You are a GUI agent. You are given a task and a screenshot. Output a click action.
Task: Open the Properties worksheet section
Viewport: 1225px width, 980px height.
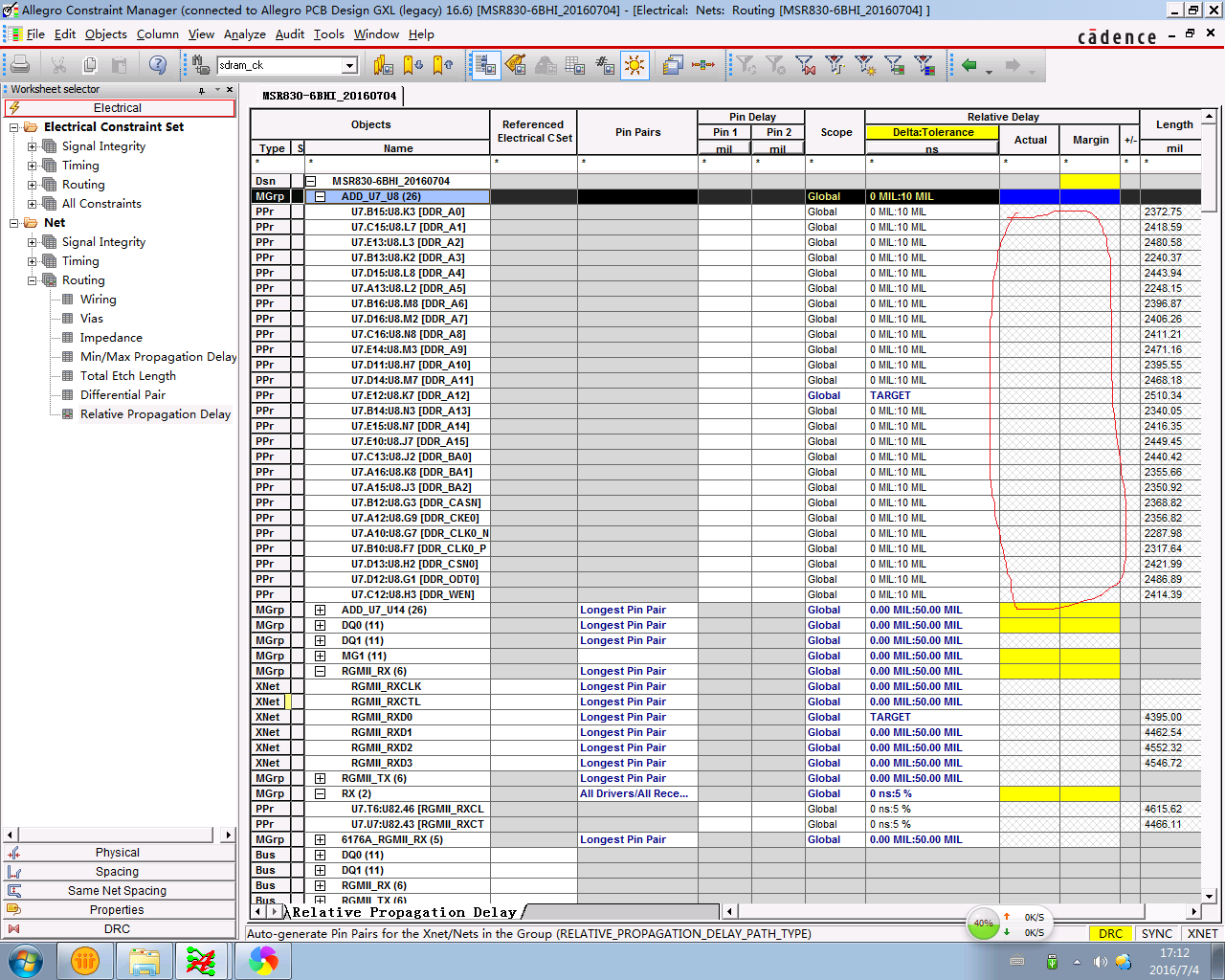117,910
